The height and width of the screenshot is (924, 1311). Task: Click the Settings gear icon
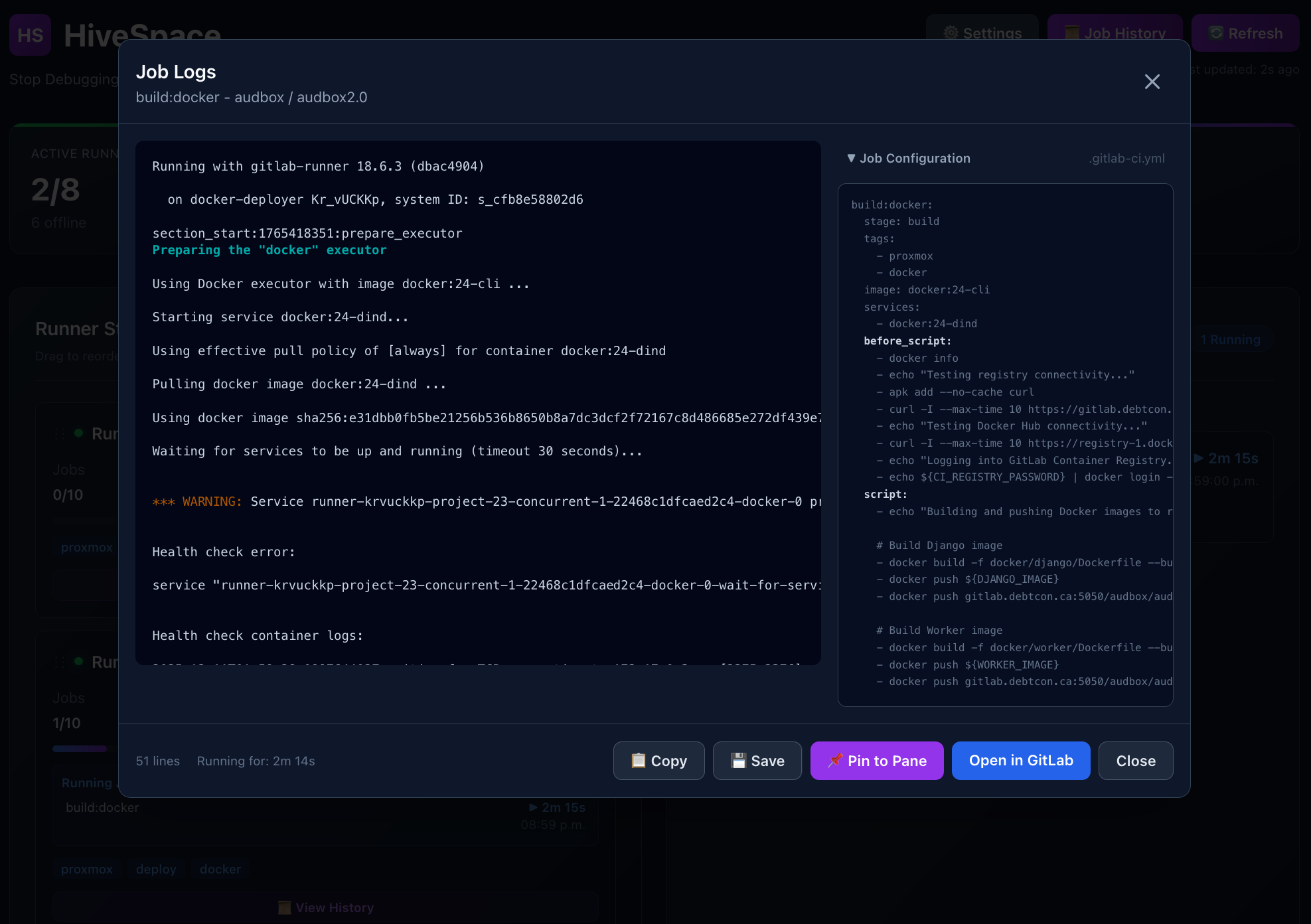951,33
